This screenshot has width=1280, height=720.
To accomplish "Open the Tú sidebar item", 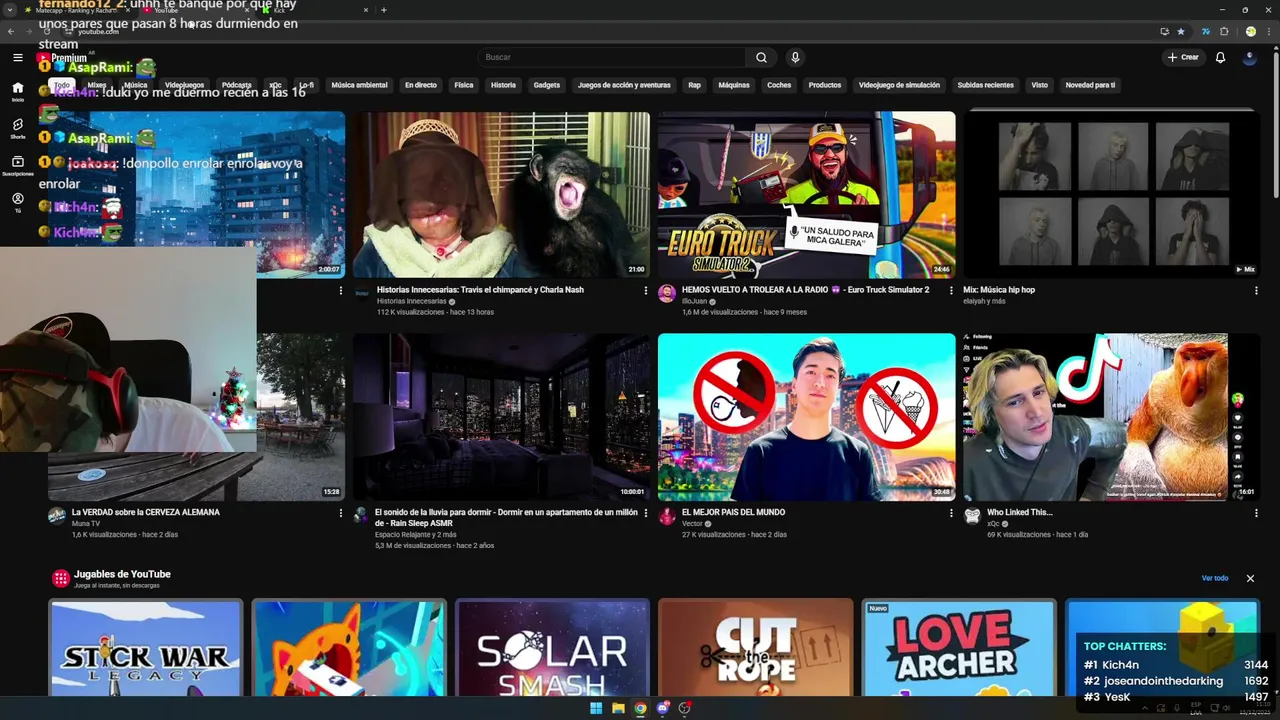I will (18, 203).
